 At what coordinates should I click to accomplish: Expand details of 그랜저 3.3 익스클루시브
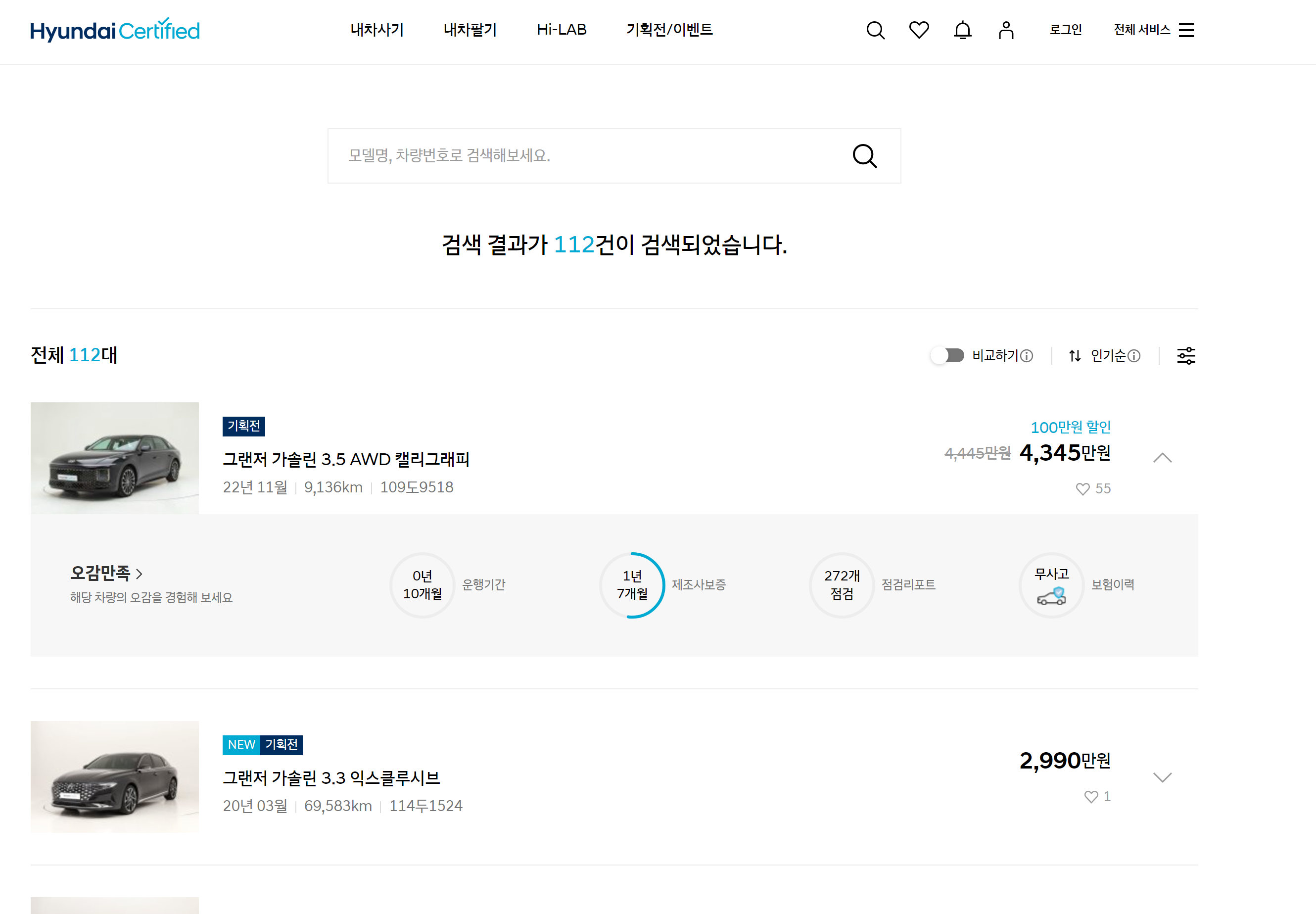tap(1162, 777)
